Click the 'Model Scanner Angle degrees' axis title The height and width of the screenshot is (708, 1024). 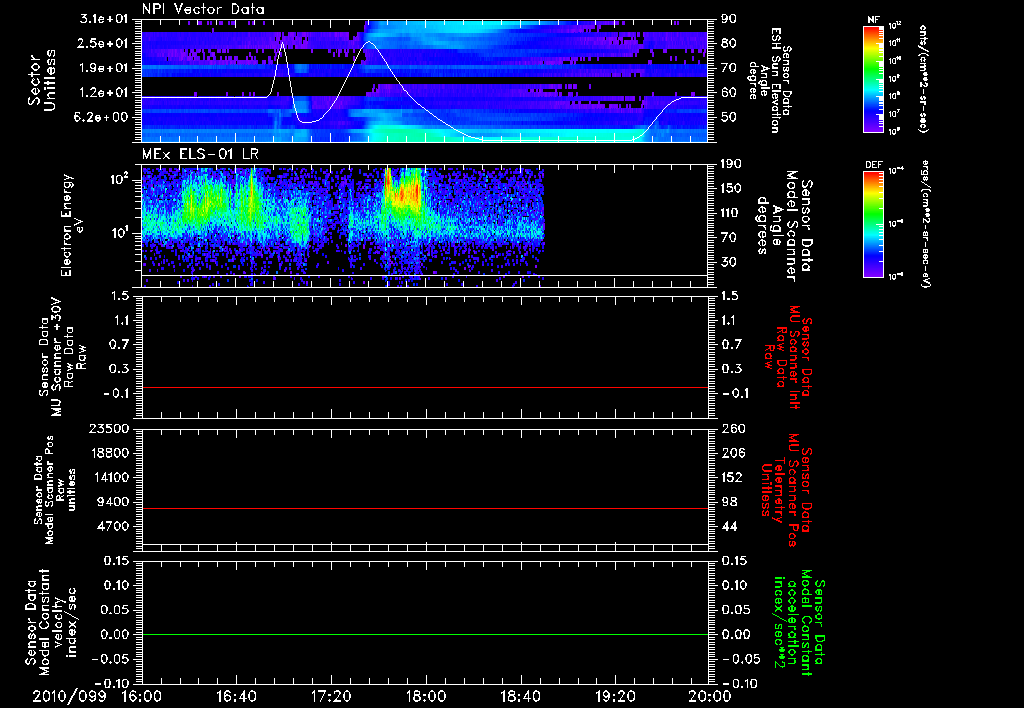point(786,226)
